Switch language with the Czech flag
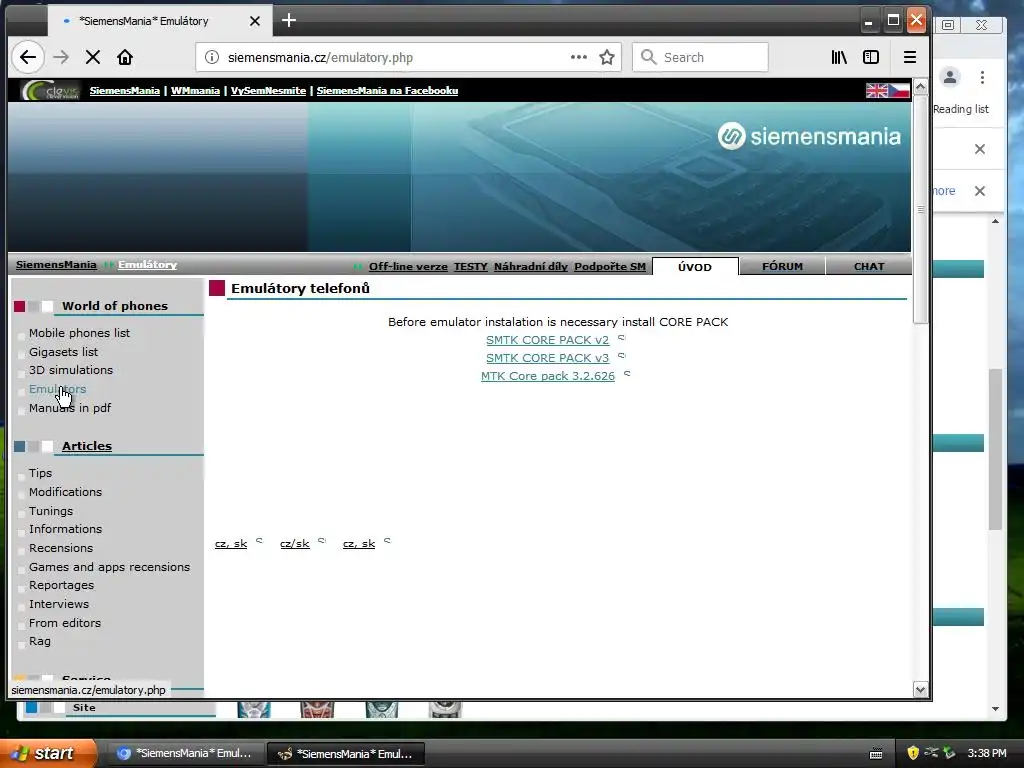The image size is (1024, 768). click(x=899, y=91)
